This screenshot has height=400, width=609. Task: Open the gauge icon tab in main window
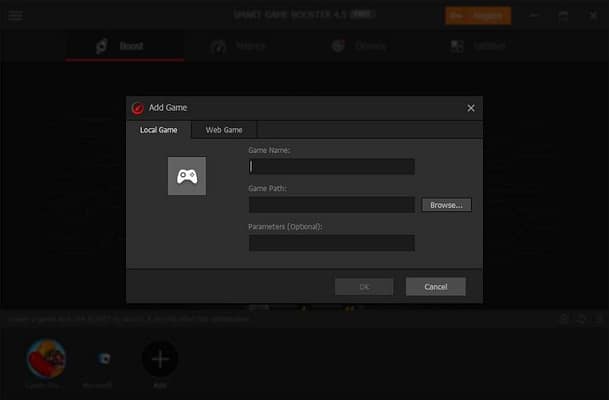pyautogui.click(x=238, y=46)
